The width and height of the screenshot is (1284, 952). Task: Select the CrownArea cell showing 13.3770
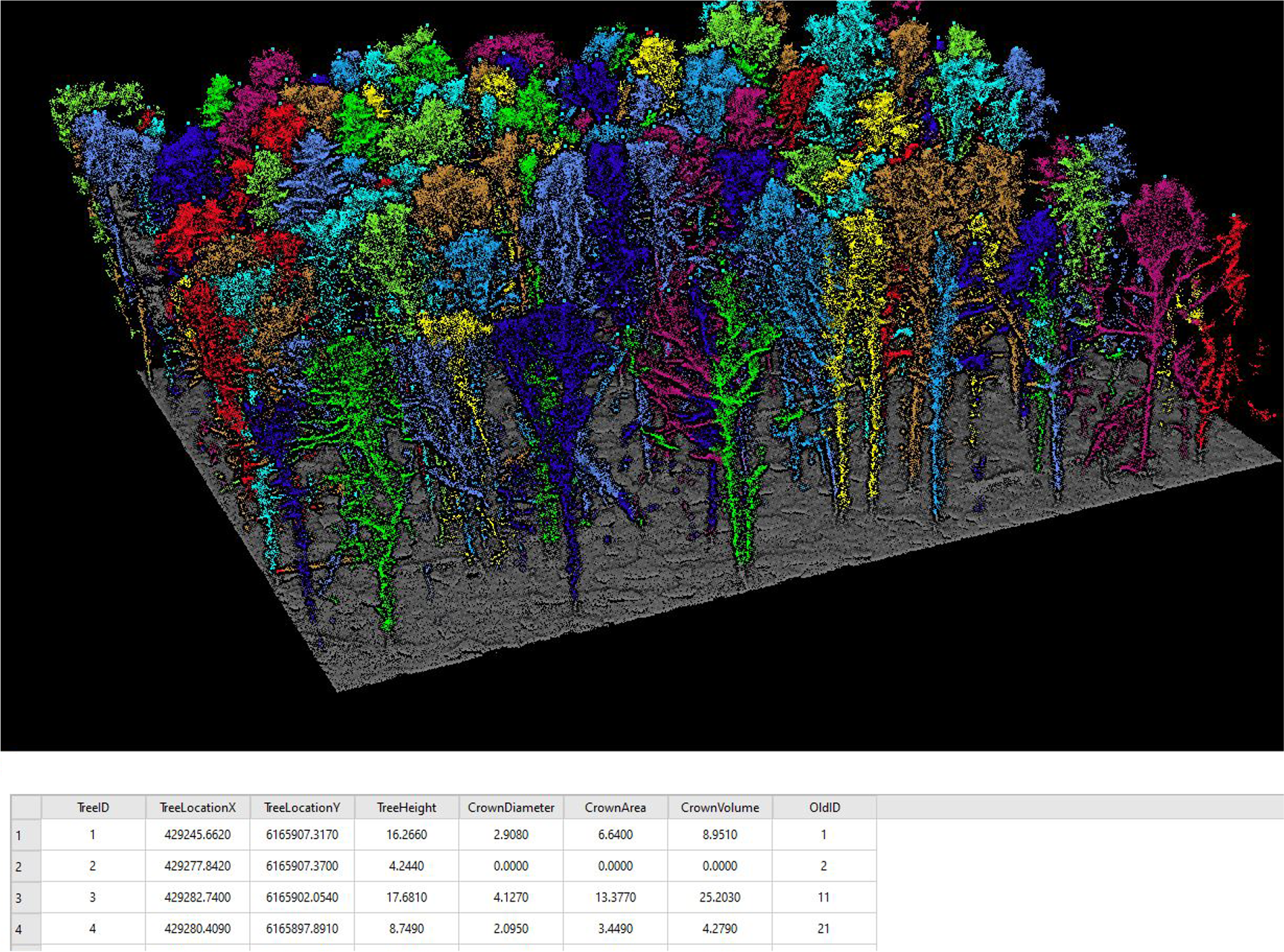[615, 897]
